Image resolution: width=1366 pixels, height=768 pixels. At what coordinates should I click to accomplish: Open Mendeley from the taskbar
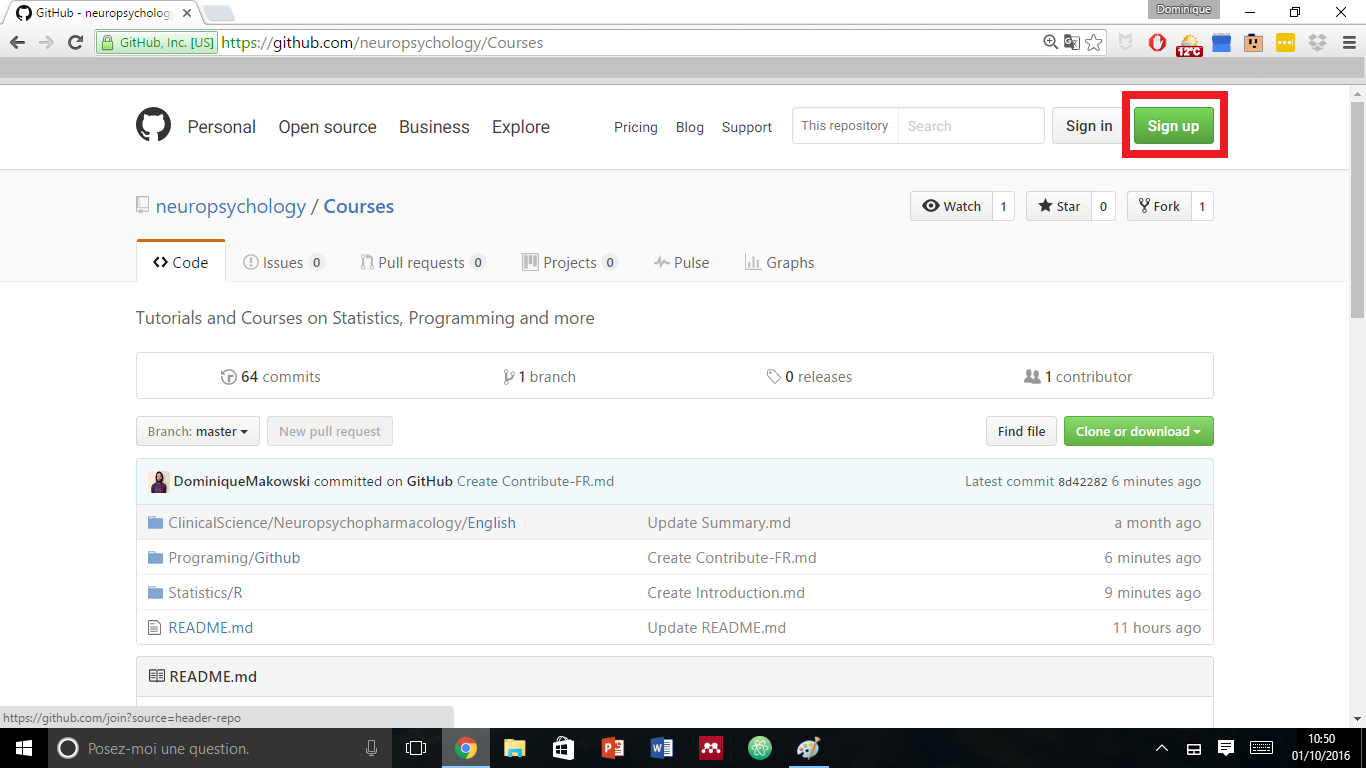[x=711, y=748]
